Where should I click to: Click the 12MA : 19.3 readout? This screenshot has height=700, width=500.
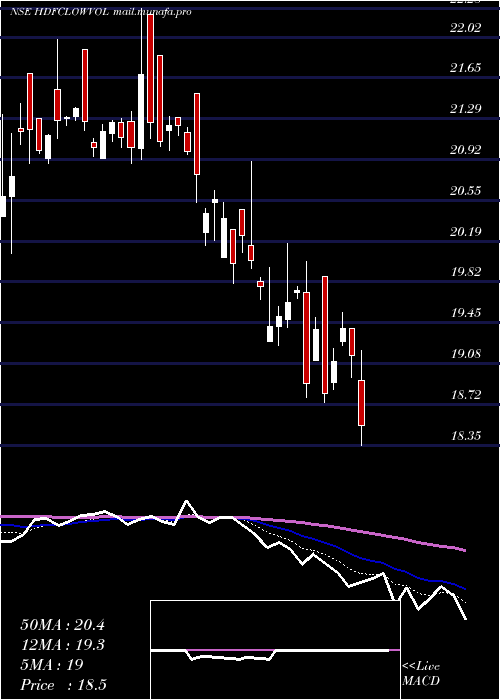coord(62,645)
